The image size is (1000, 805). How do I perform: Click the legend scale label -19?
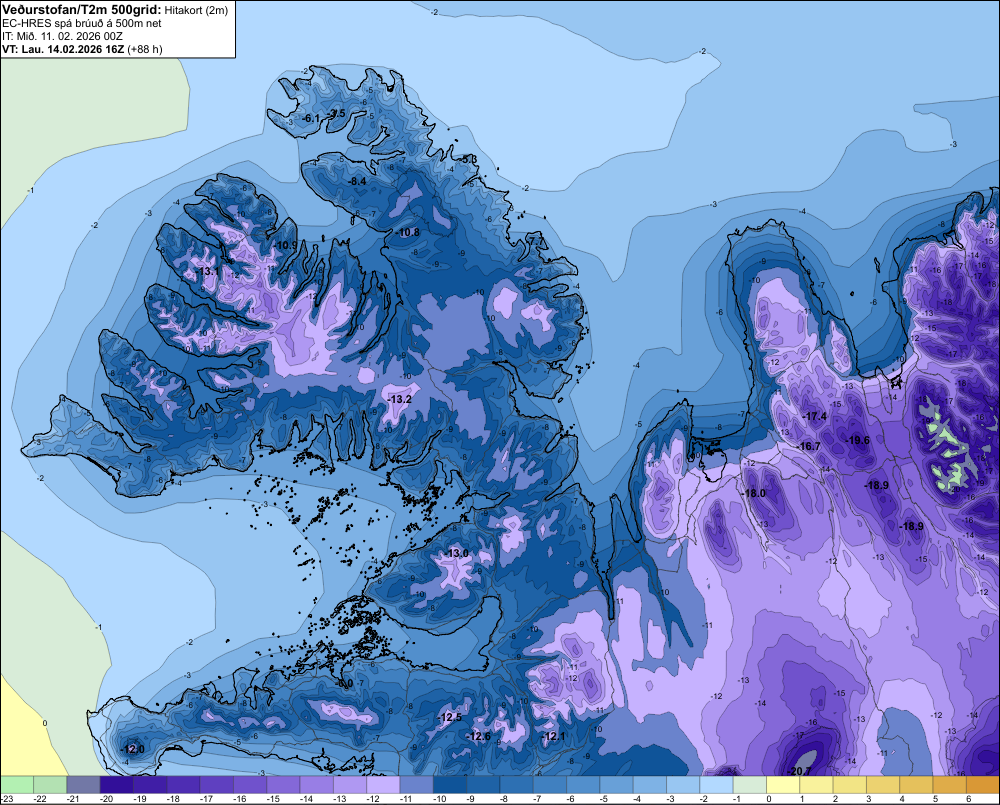(140, 799)
